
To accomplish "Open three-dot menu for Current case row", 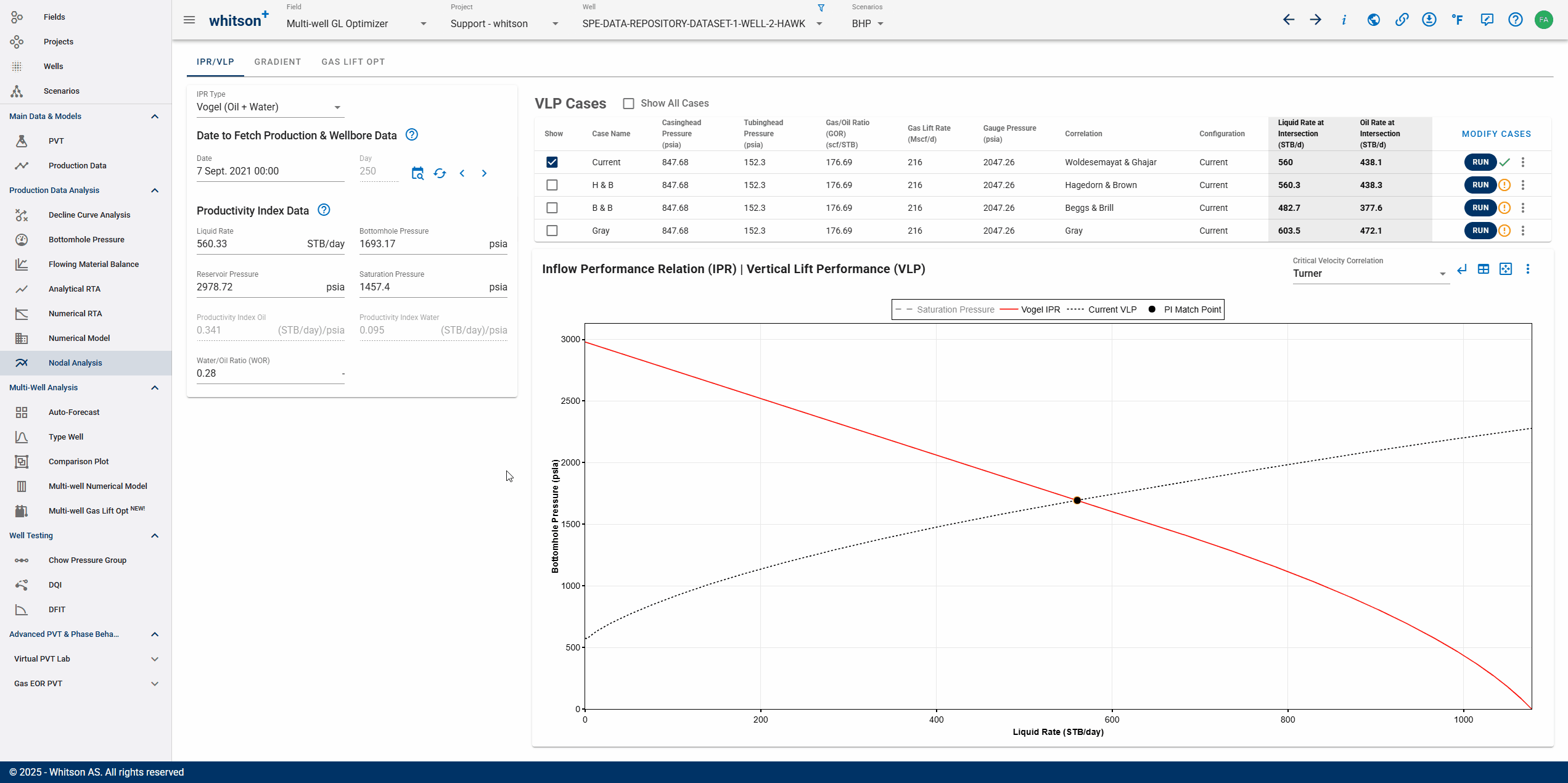I will pyautogui.click(x=1523, y=162).
